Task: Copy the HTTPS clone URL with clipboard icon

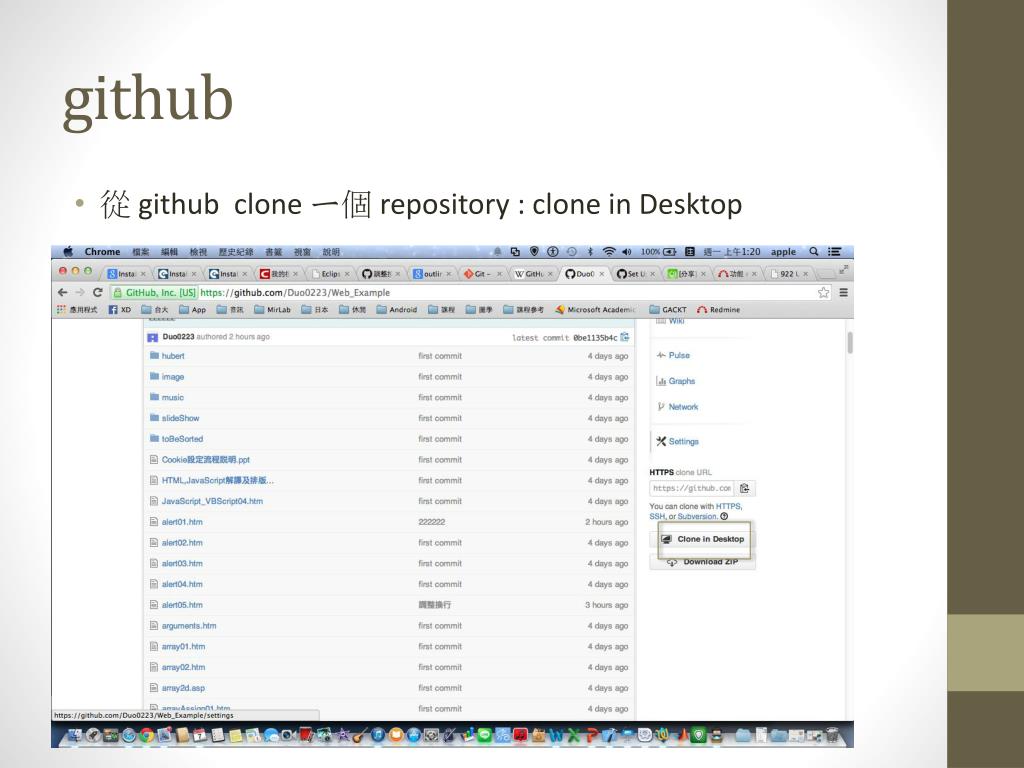Action: 744,488
